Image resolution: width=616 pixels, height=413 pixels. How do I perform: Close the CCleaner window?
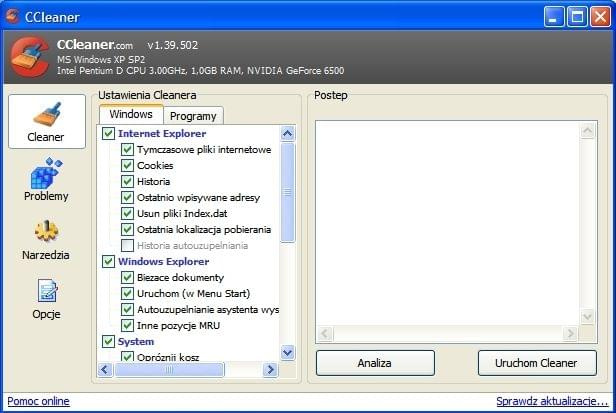point(600,17)
